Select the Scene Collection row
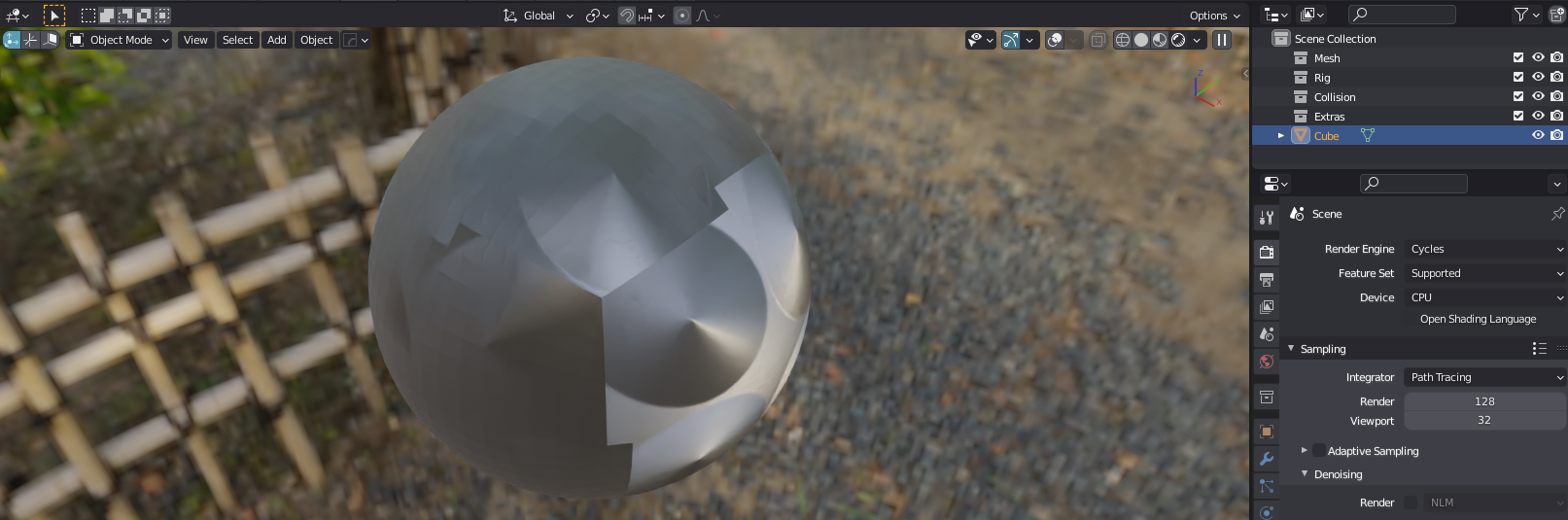Viewport: 1568px width, 520px height. [1410, 39]
